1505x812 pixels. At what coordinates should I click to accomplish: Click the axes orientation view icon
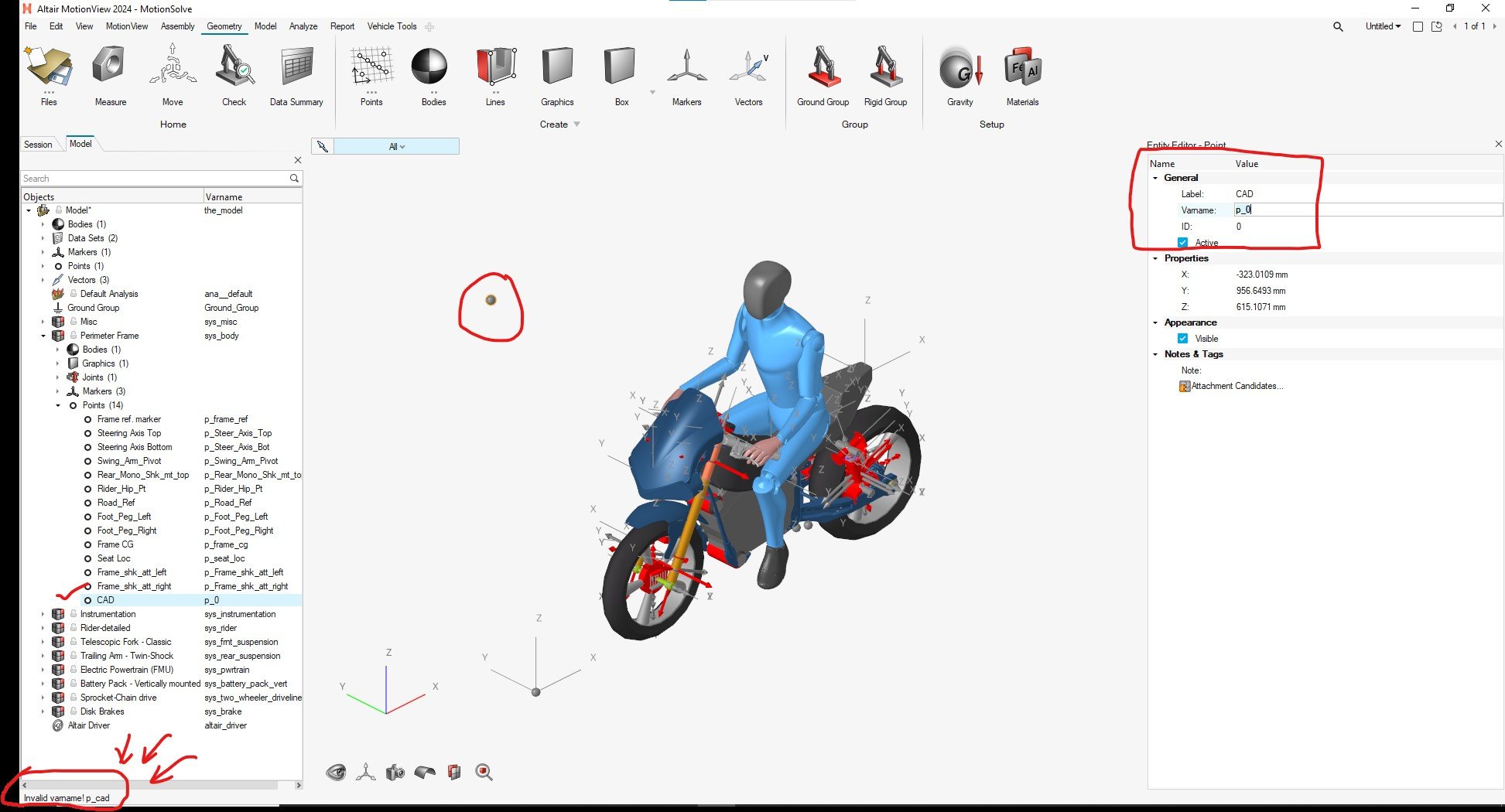365,772
